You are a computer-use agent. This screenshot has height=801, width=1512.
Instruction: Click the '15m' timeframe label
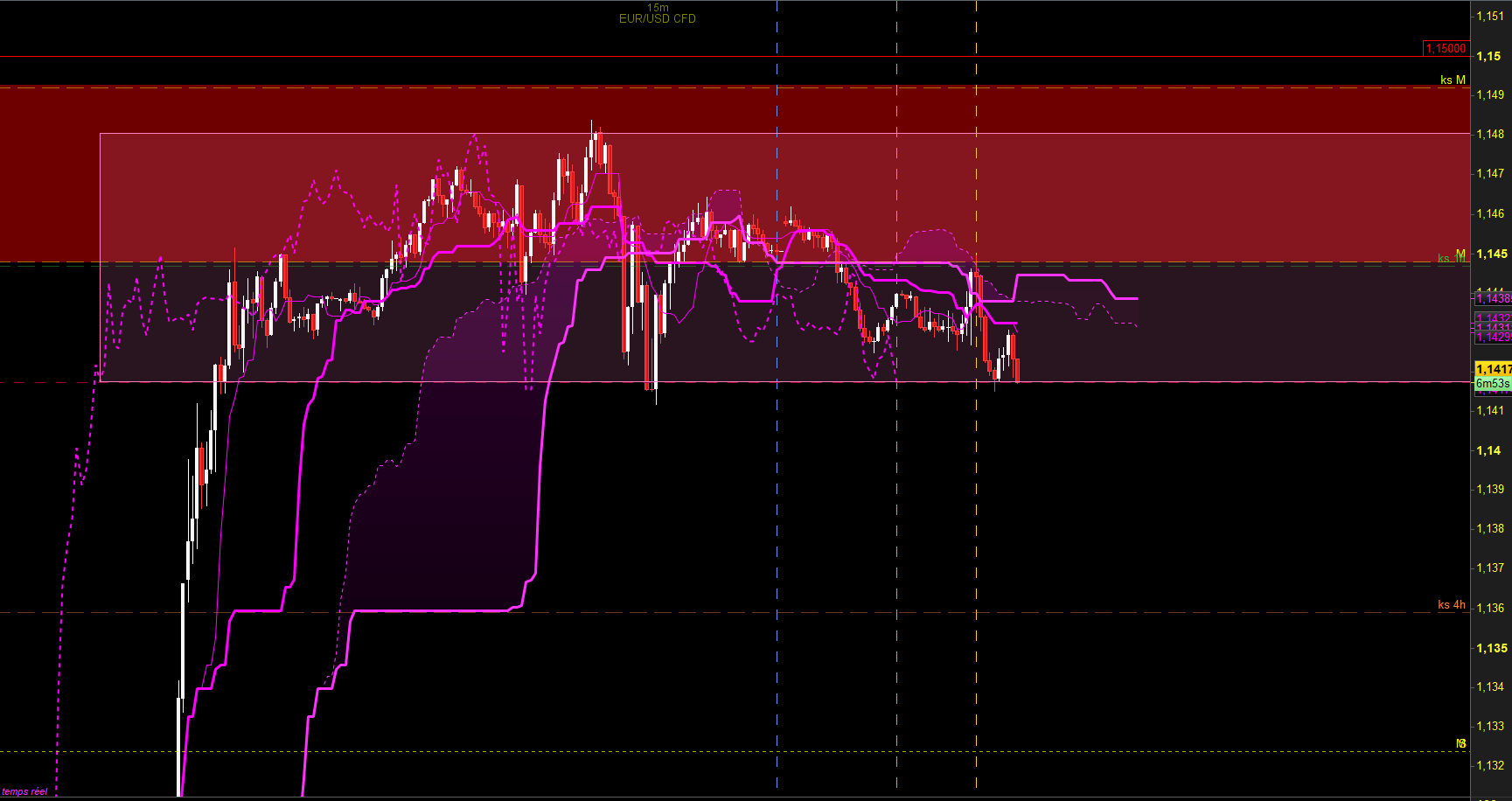pos(658,8)
